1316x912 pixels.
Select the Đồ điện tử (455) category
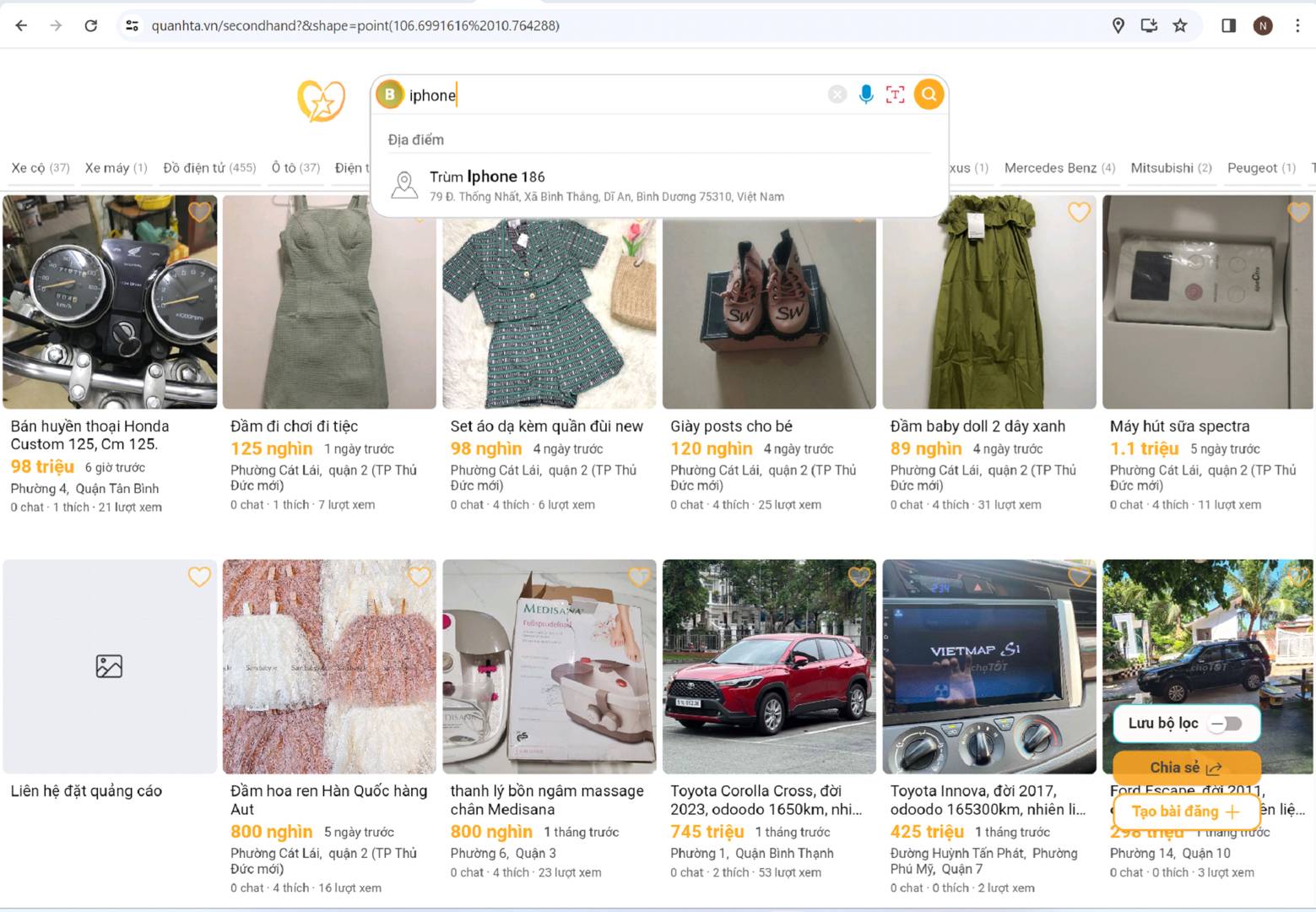point(209,168)
